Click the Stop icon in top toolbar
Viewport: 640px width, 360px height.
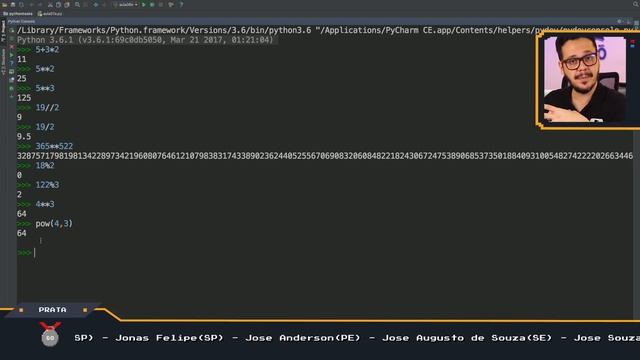point(161,5)
